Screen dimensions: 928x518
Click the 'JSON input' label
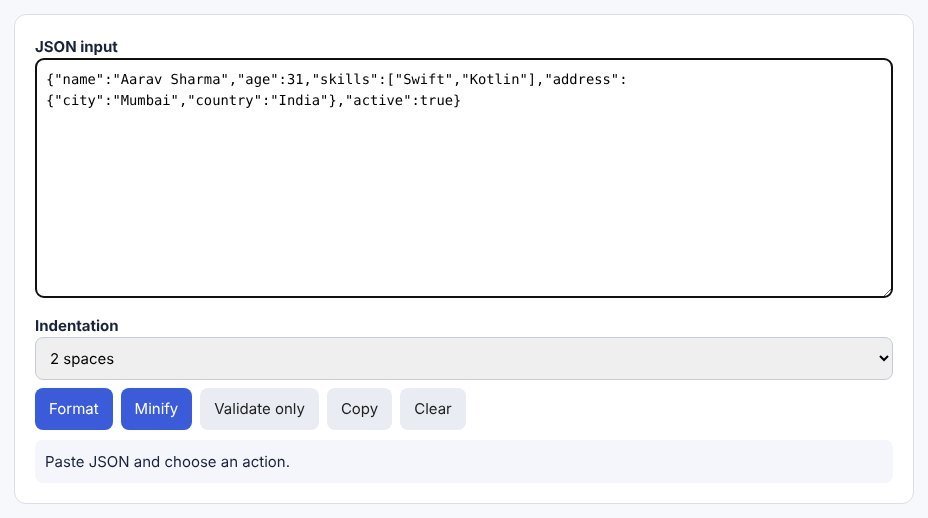tap(76, 47)
